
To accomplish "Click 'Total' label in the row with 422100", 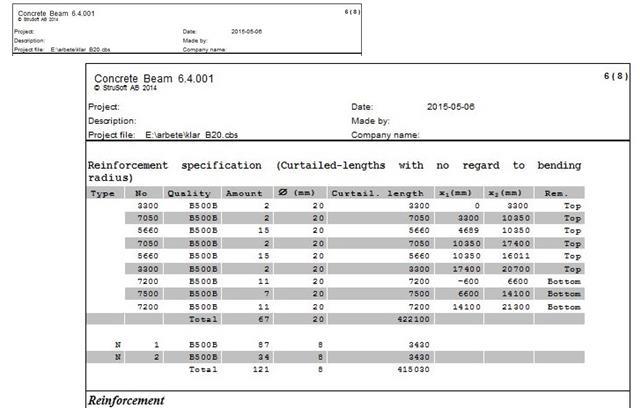I will tap(203, 319).
